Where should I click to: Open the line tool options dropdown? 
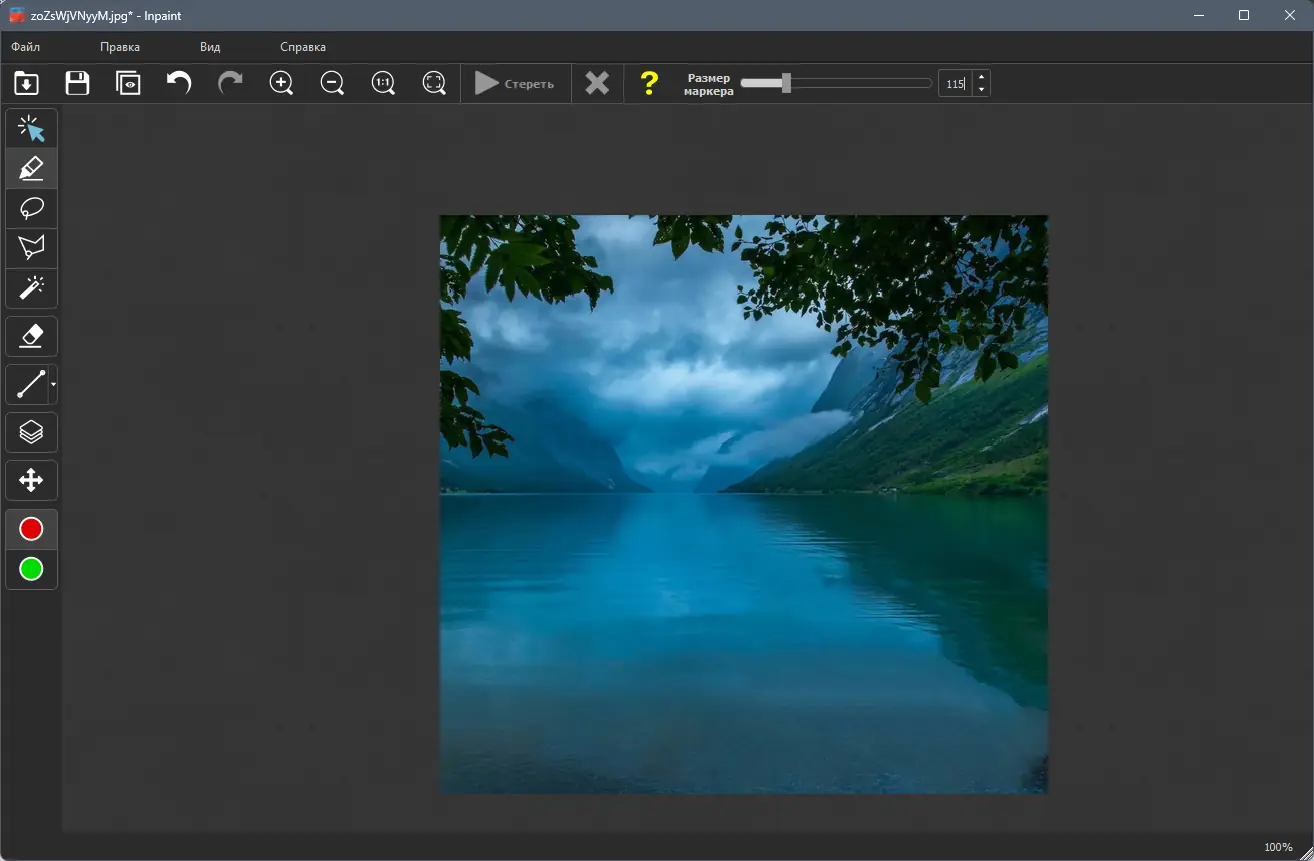click(53, 385)
